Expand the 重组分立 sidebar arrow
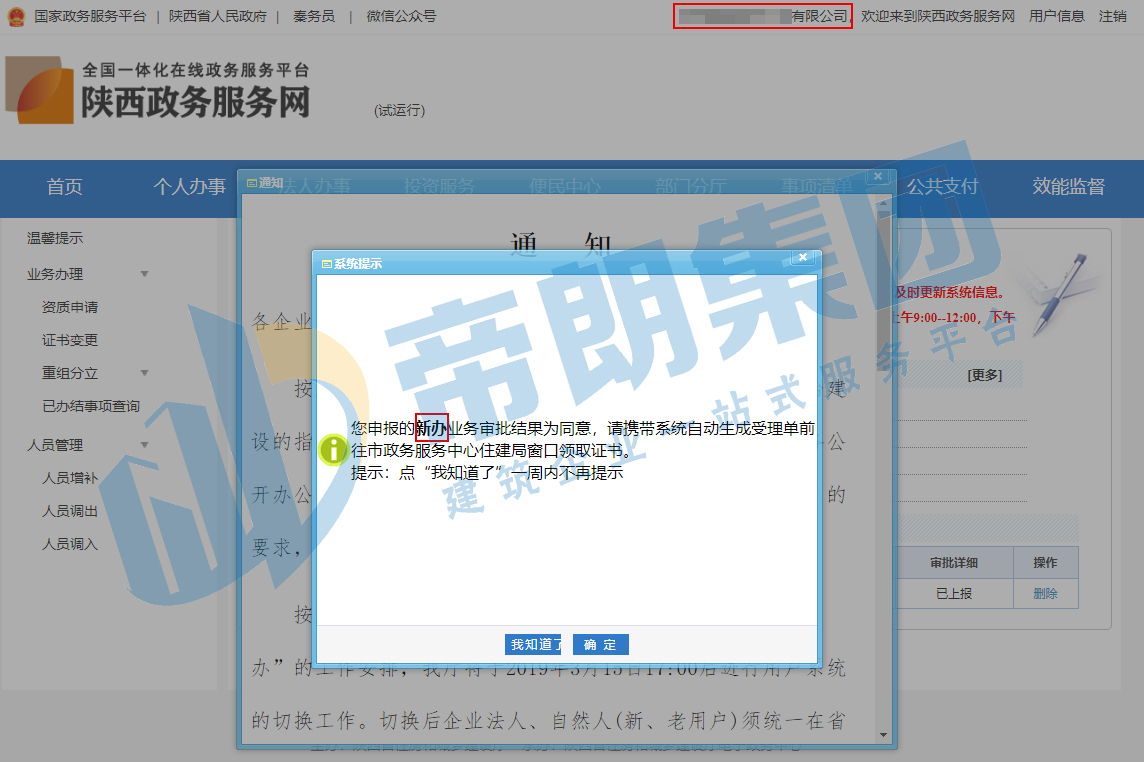1144x762 pixels. (x=144, y=373)
